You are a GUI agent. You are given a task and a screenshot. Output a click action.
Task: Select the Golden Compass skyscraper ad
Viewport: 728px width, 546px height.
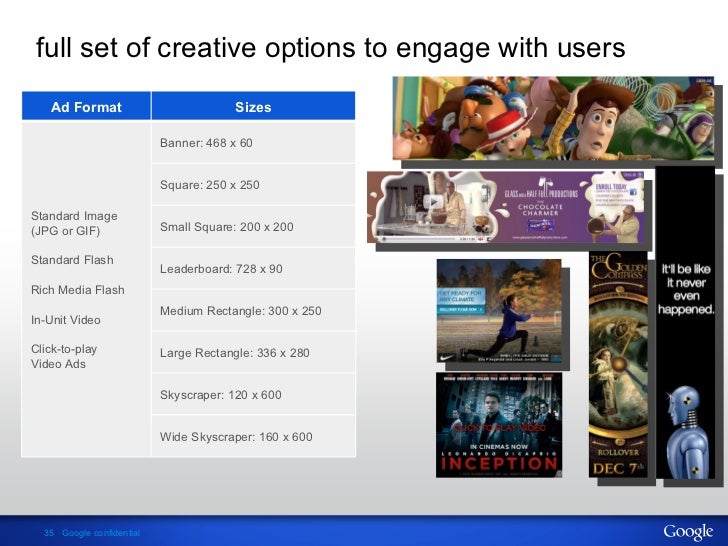click(618, 364)
